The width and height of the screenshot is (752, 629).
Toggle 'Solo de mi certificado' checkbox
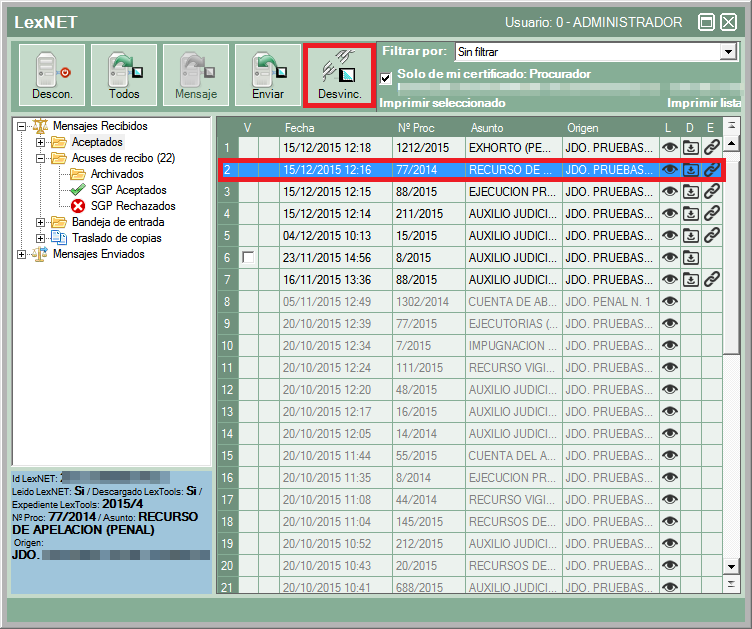pyautogui.click(x=386, y=77)
